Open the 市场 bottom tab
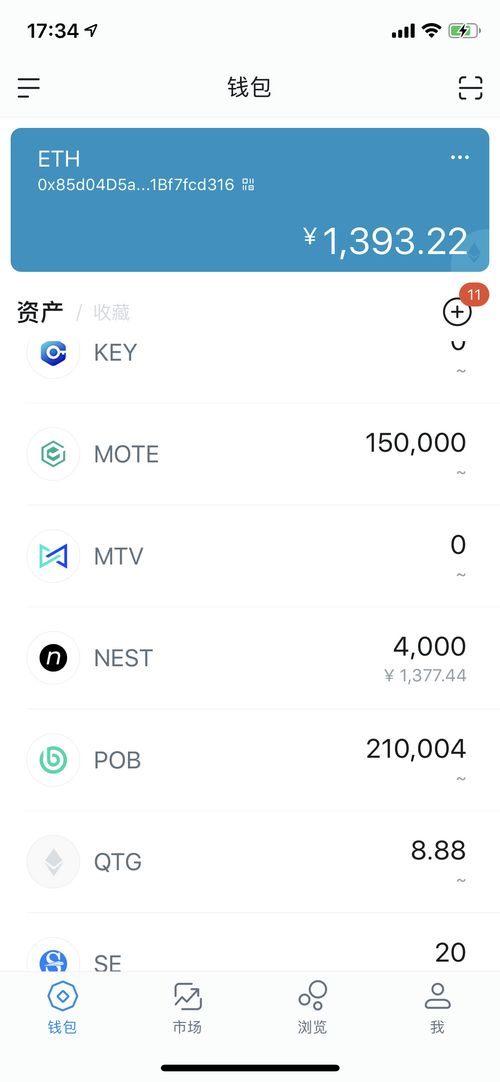 (187, 1008)
